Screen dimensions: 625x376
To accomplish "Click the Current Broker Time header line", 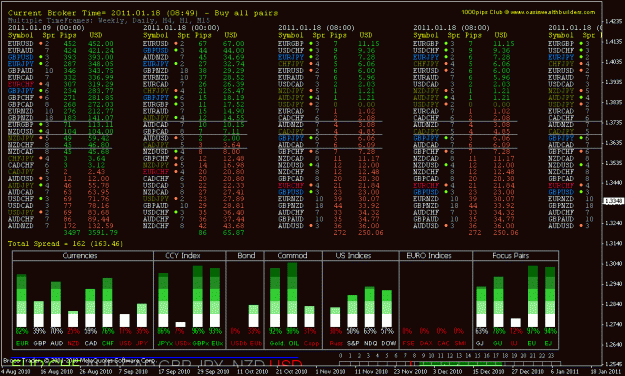I will click(143, 13).
